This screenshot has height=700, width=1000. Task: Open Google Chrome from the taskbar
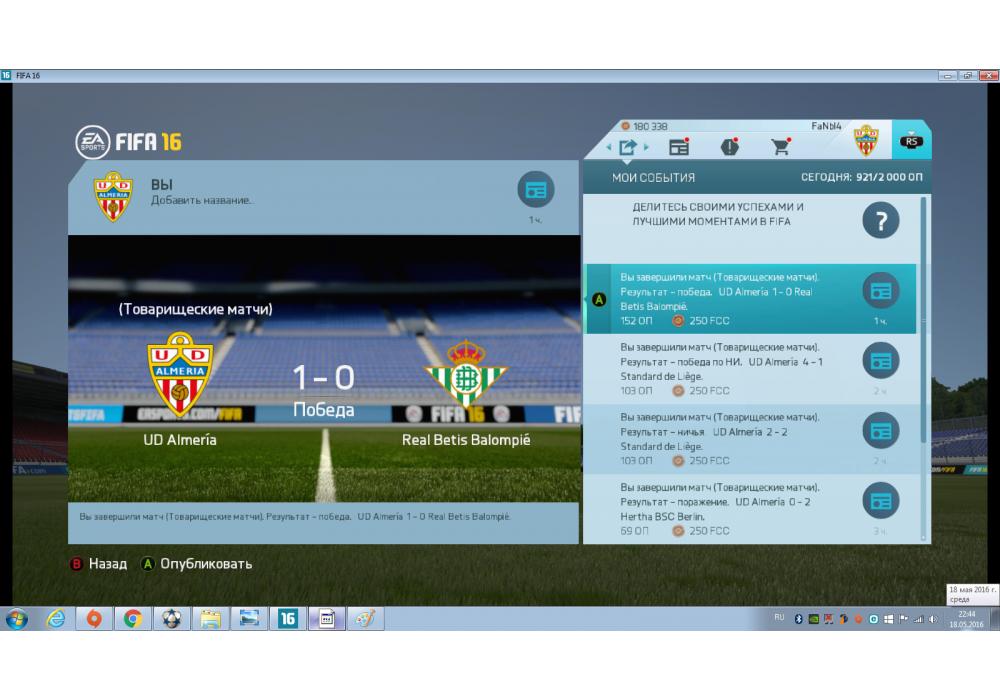pos(133,618)
